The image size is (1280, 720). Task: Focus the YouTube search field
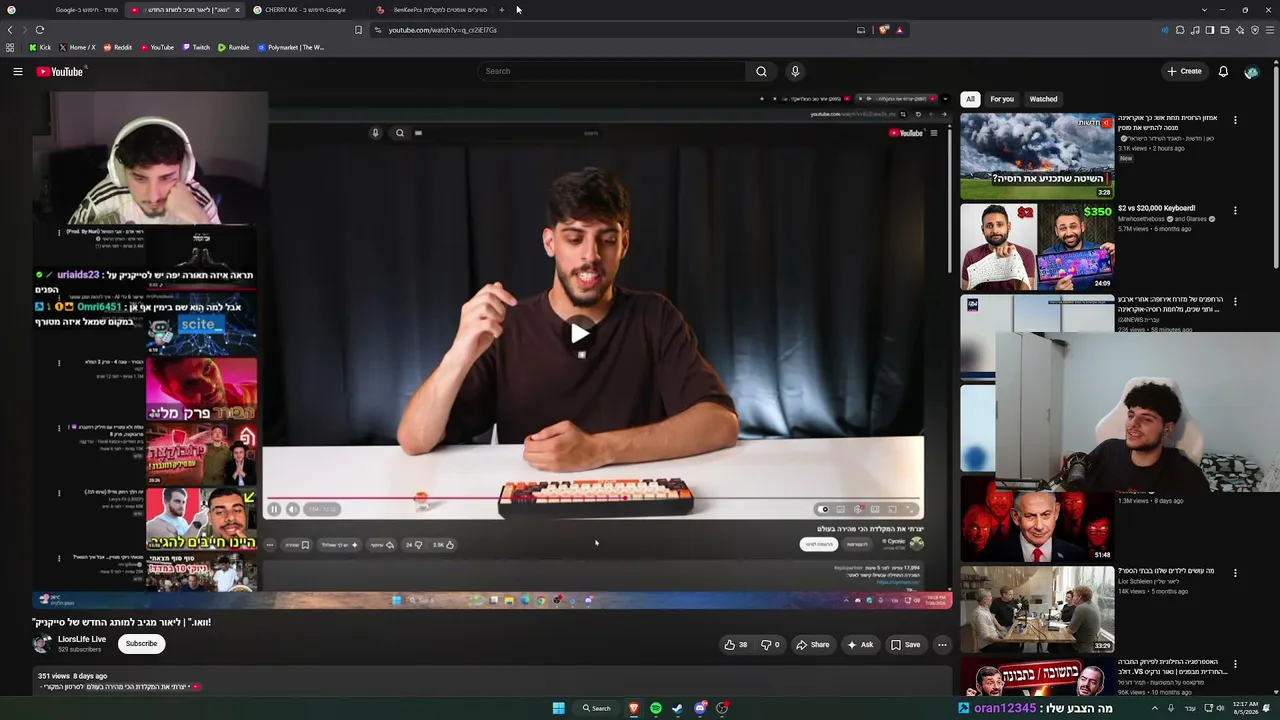pos(612,71)
